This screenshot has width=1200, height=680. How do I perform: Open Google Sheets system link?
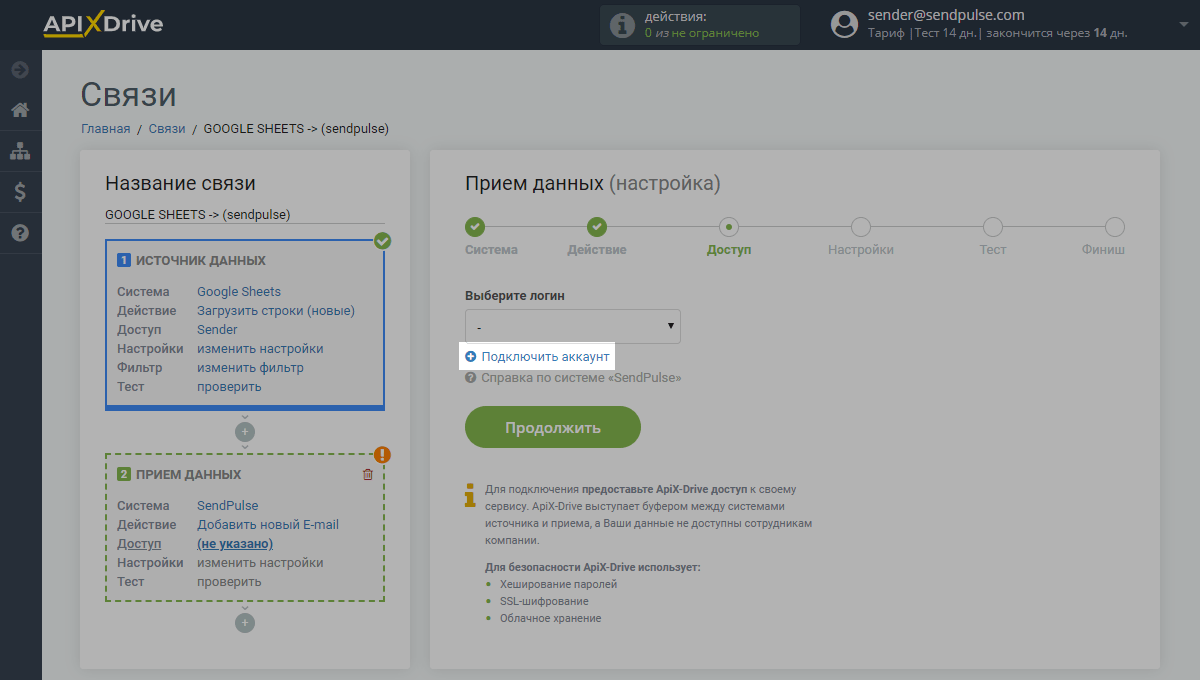(x=239, y=292)
